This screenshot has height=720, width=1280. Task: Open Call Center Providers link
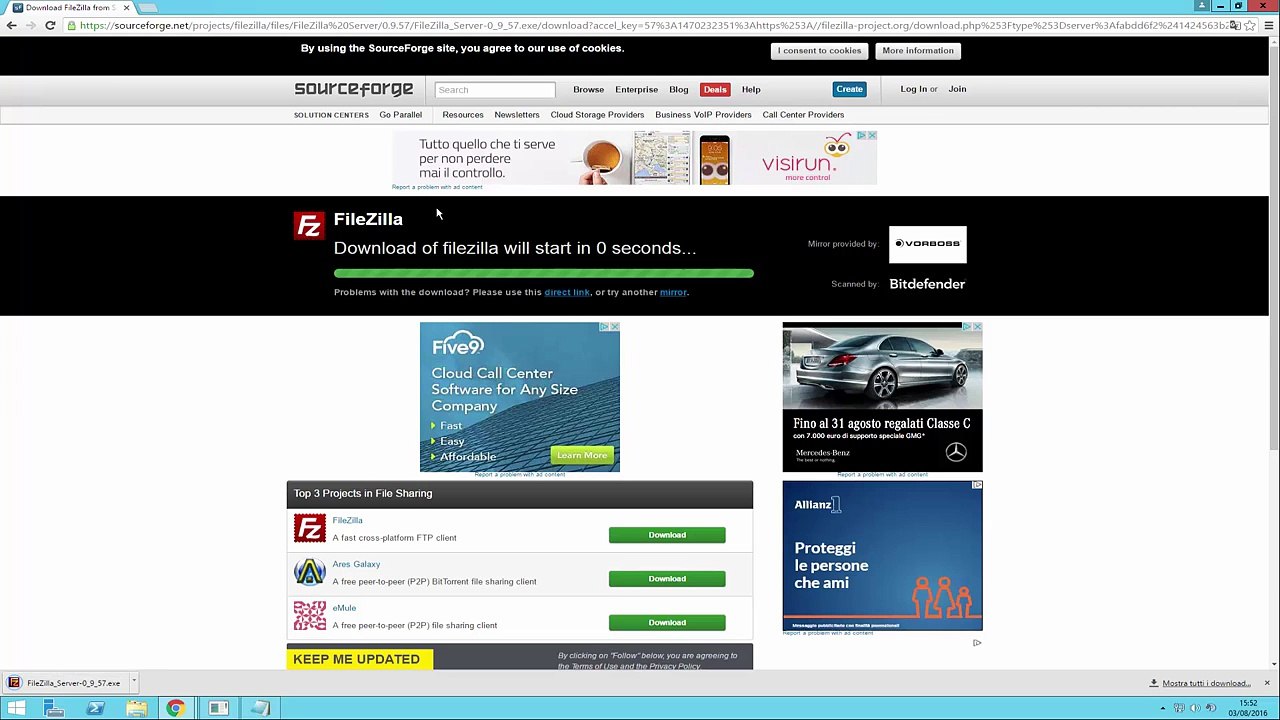coord(803,115)
